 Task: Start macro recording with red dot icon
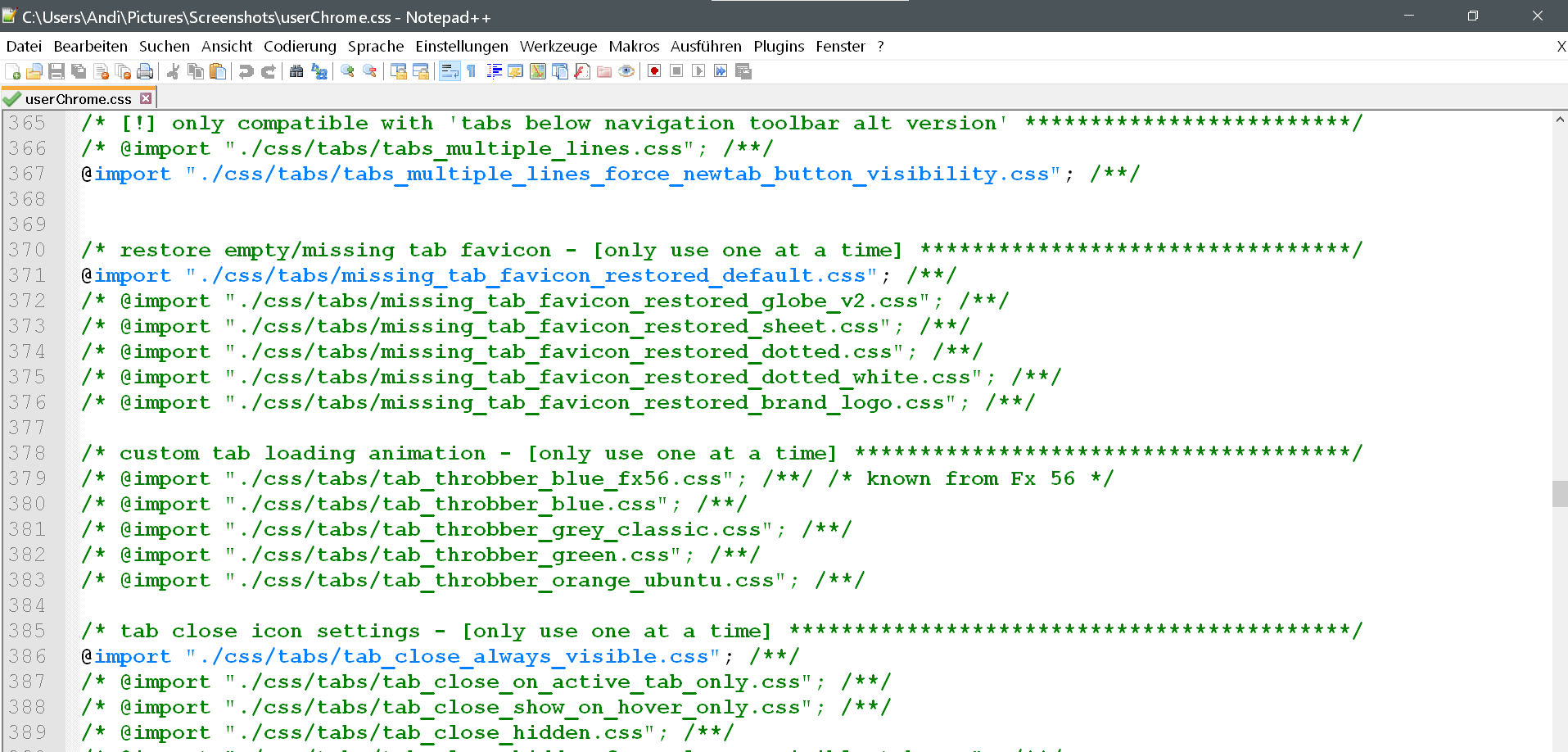(654, 72)
